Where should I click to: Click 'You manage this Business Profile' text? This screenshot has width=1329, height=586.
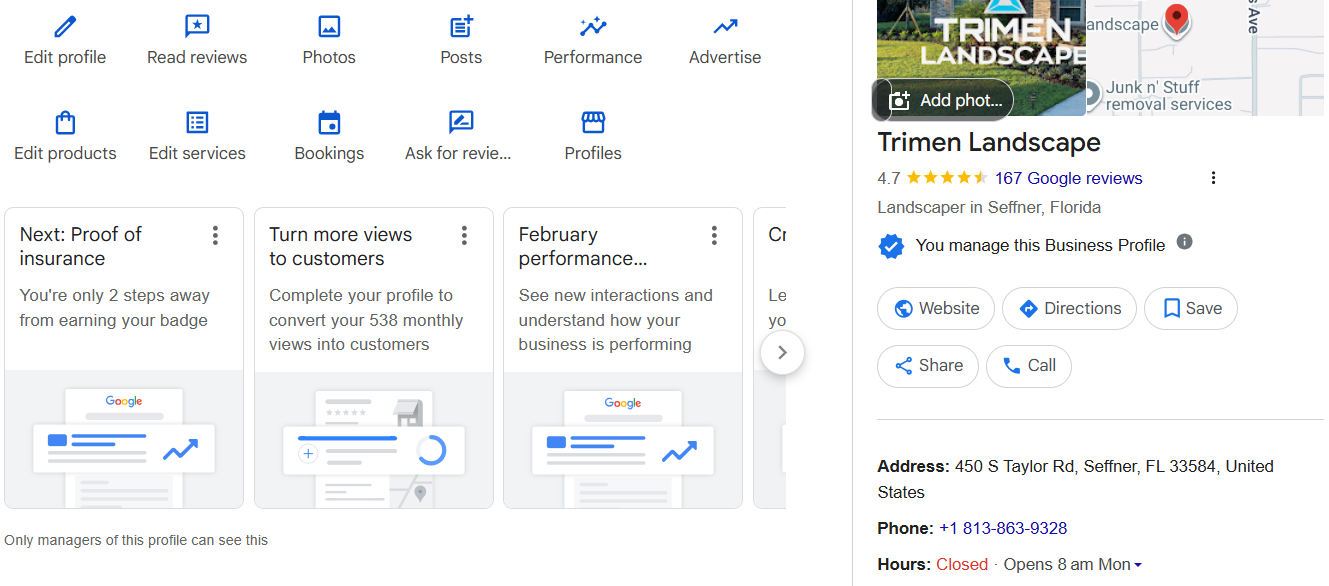pyautogui.click(x=1040, y=245)
